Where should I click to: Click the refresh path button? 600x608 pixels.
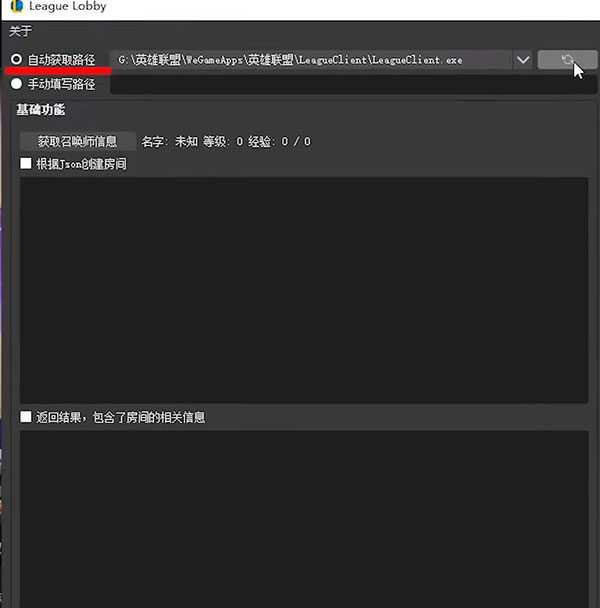click(567, 60)
